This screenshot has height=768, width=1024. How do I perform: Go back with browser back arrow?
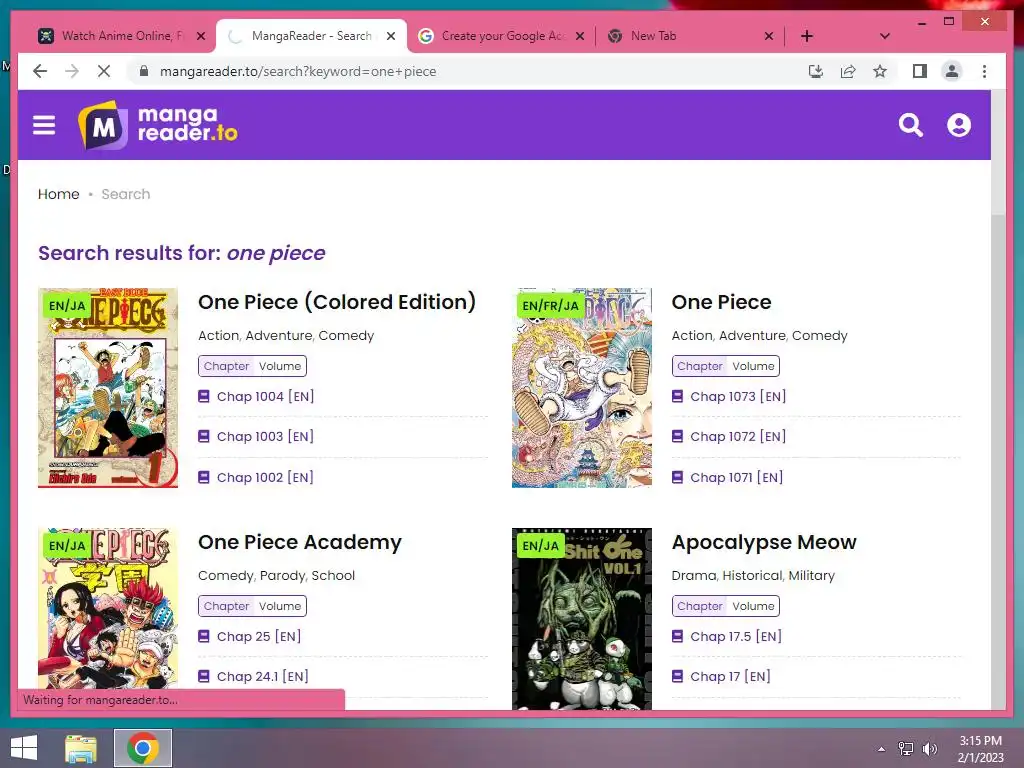40,71
